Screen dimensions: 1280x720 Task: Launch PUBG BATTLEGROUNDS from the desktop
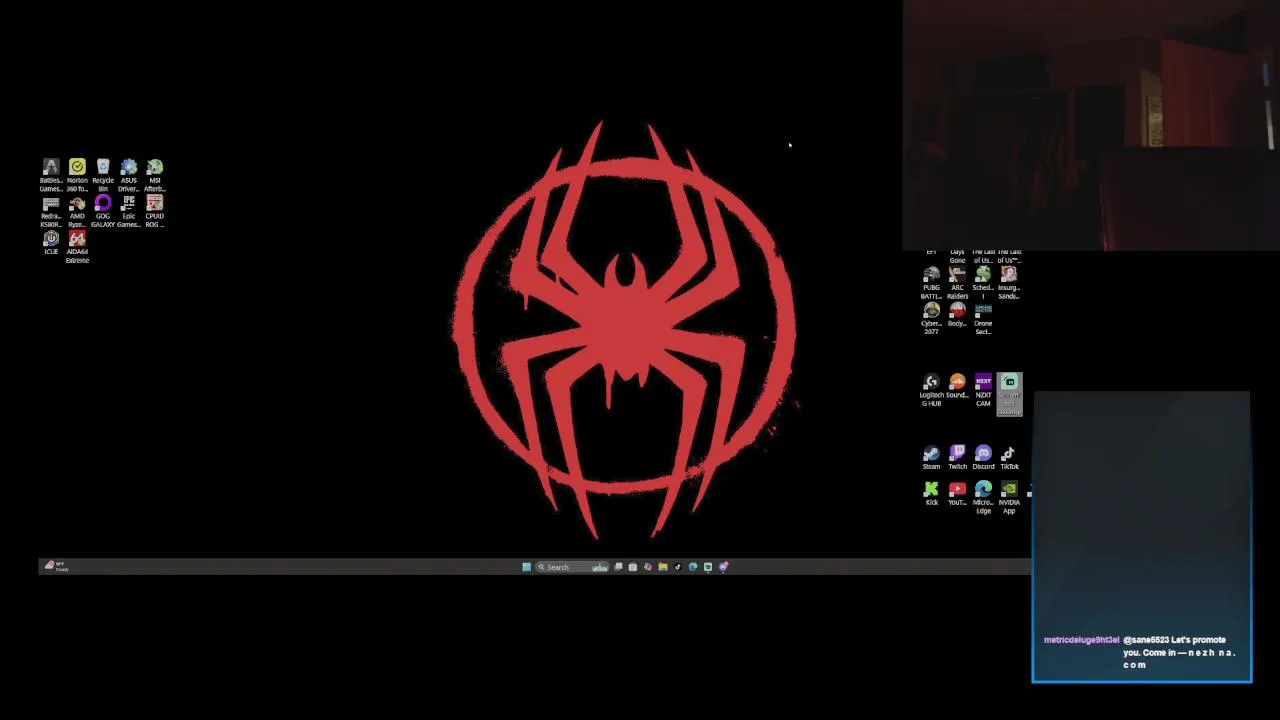(x=931, y=282)
